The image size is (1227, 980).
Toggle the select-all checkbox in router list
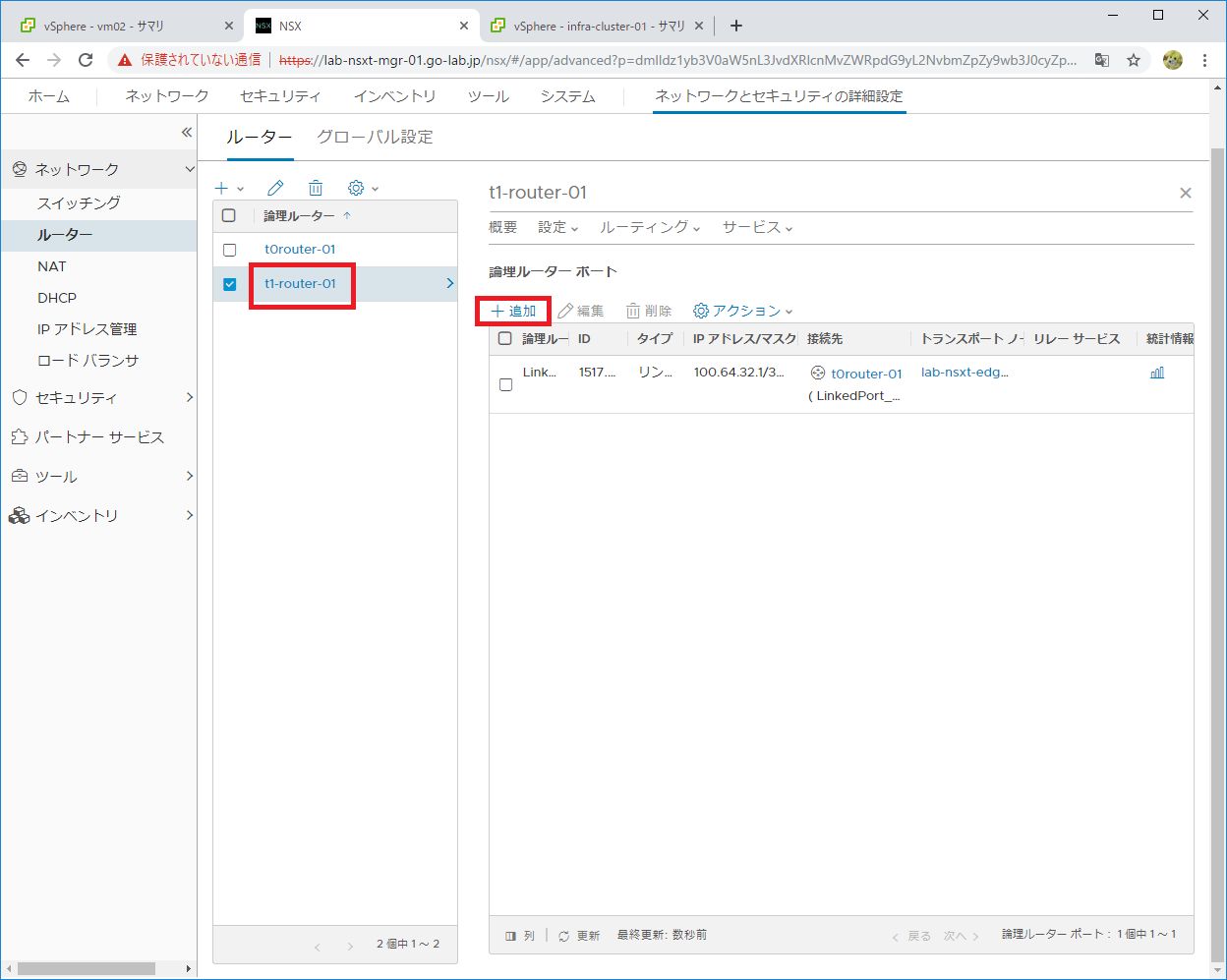[x=229, y=215]
